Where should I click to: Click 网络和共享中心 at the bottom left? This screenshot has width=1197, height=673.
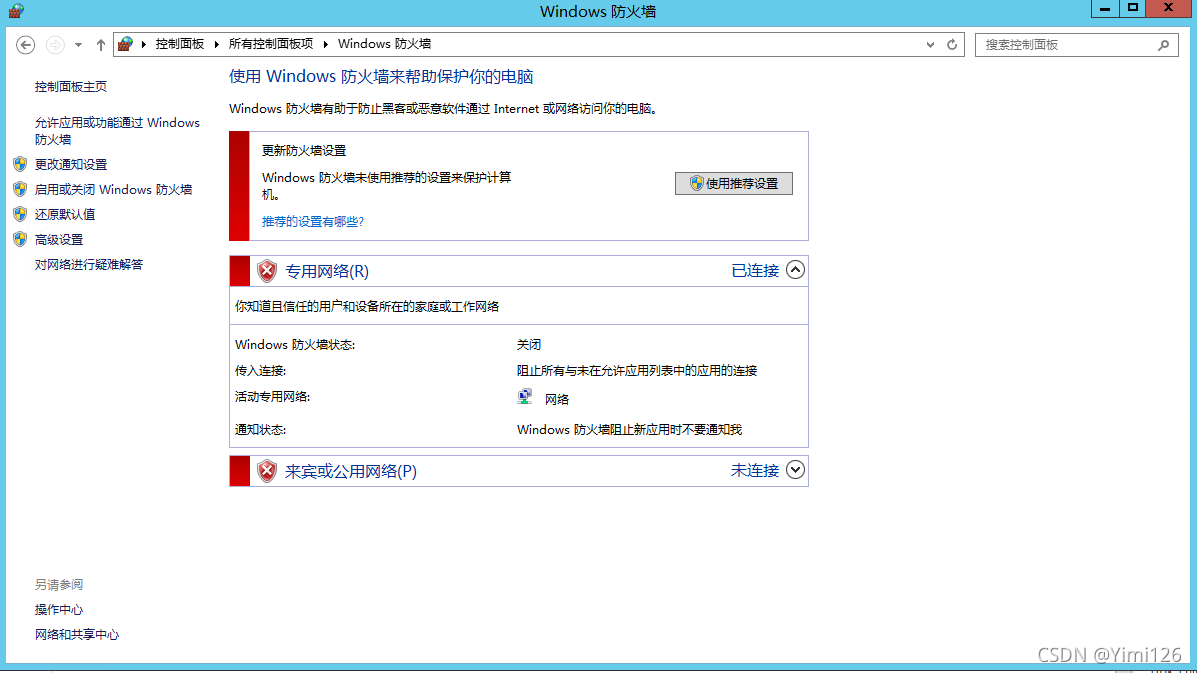click(77, 634)
